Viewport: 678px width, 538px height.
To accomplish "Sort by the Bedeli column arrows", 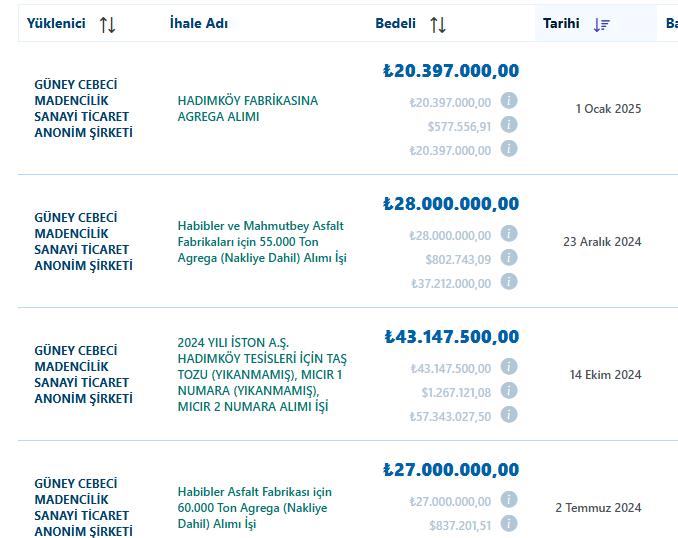I will click(438, 25).
